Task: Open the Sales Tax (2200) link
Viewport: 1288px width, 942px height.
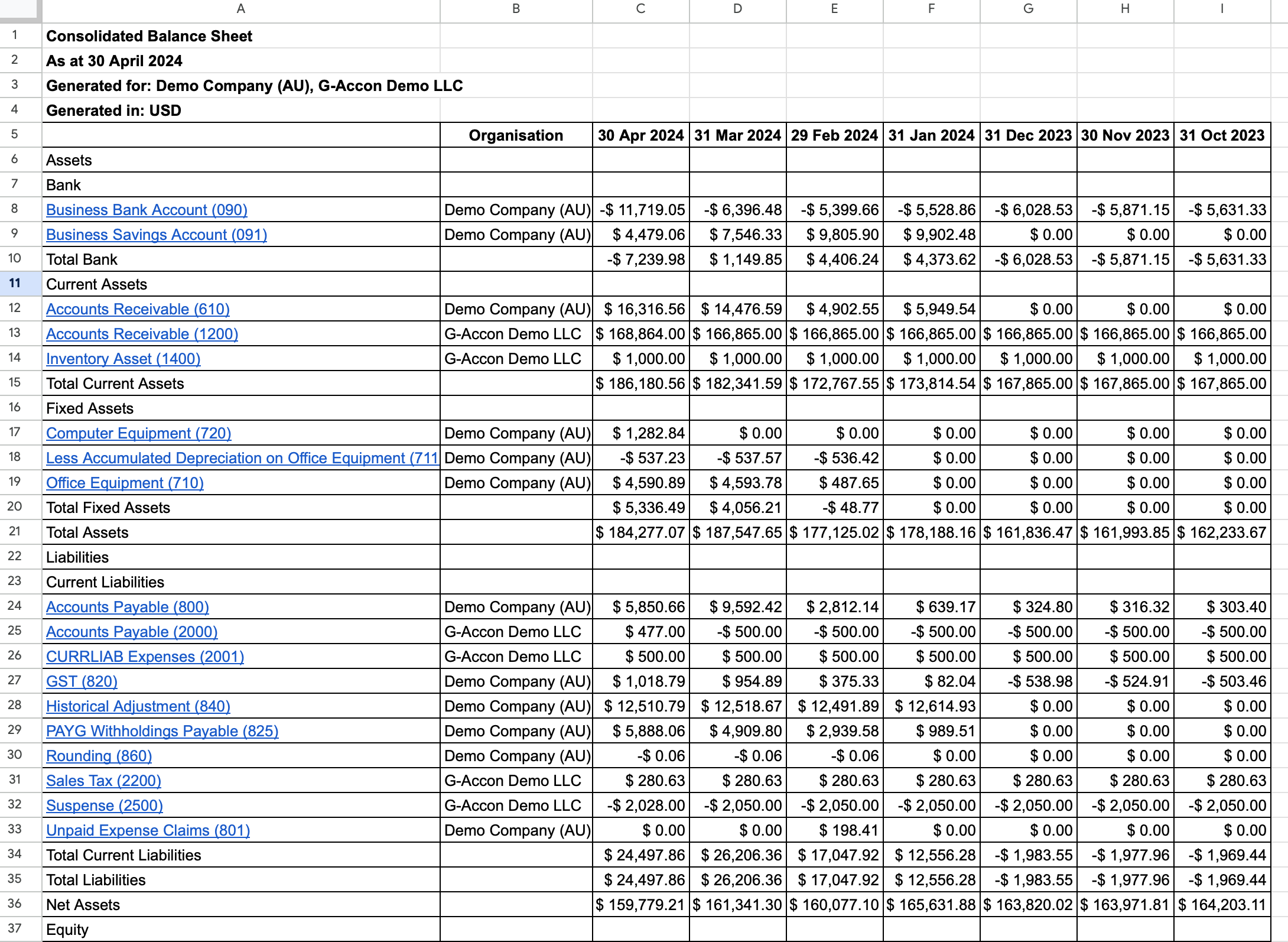Action: 103,781
